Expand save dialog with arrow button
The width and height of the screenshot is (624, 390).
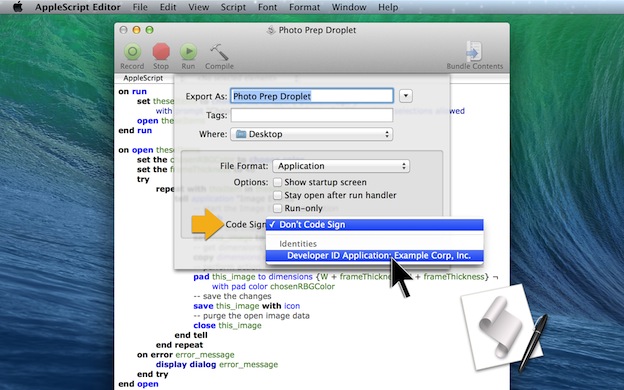pos(406,96)
